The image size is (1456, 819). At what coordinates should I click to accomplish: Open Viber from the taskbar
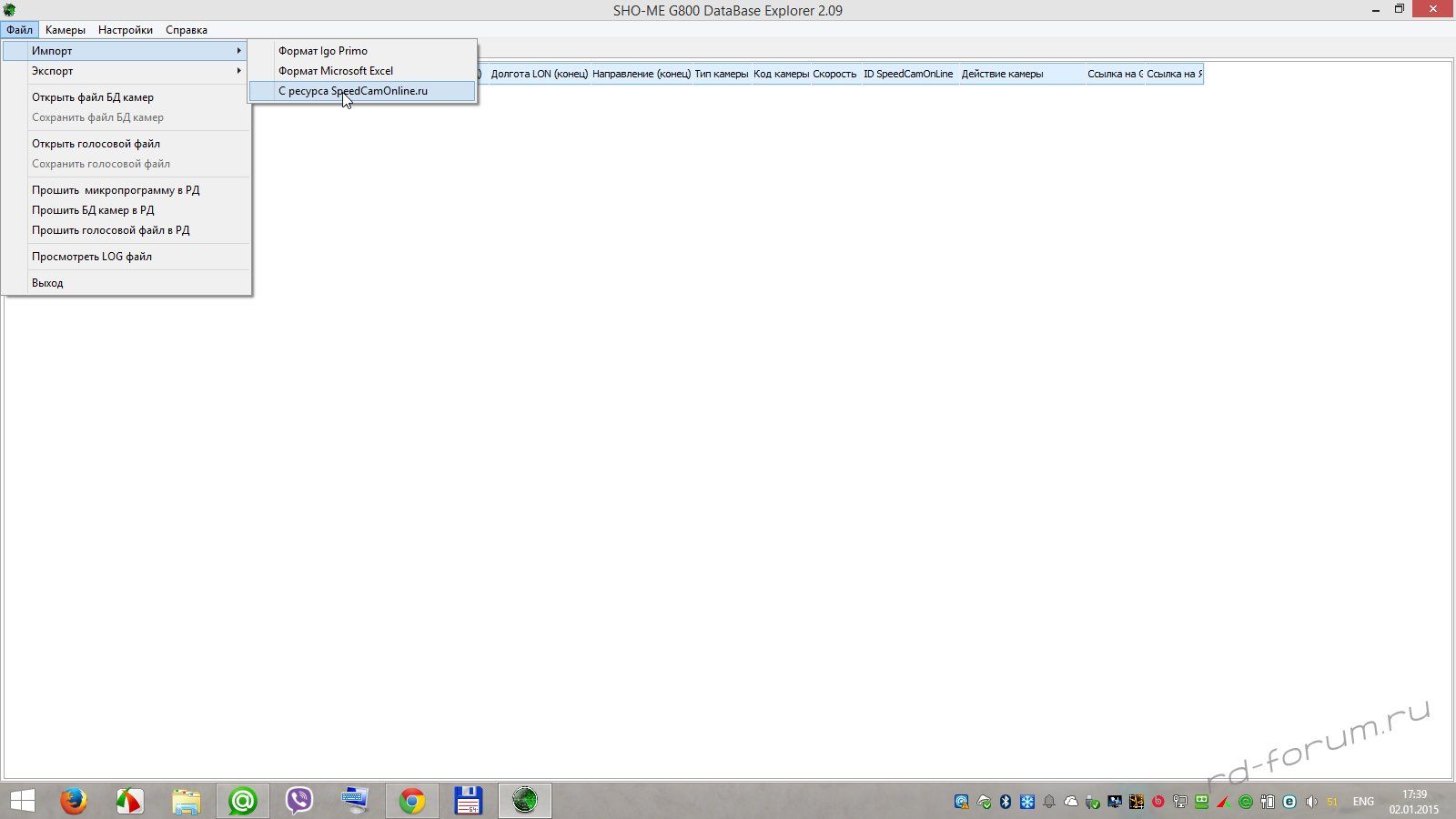pos(299,801)
